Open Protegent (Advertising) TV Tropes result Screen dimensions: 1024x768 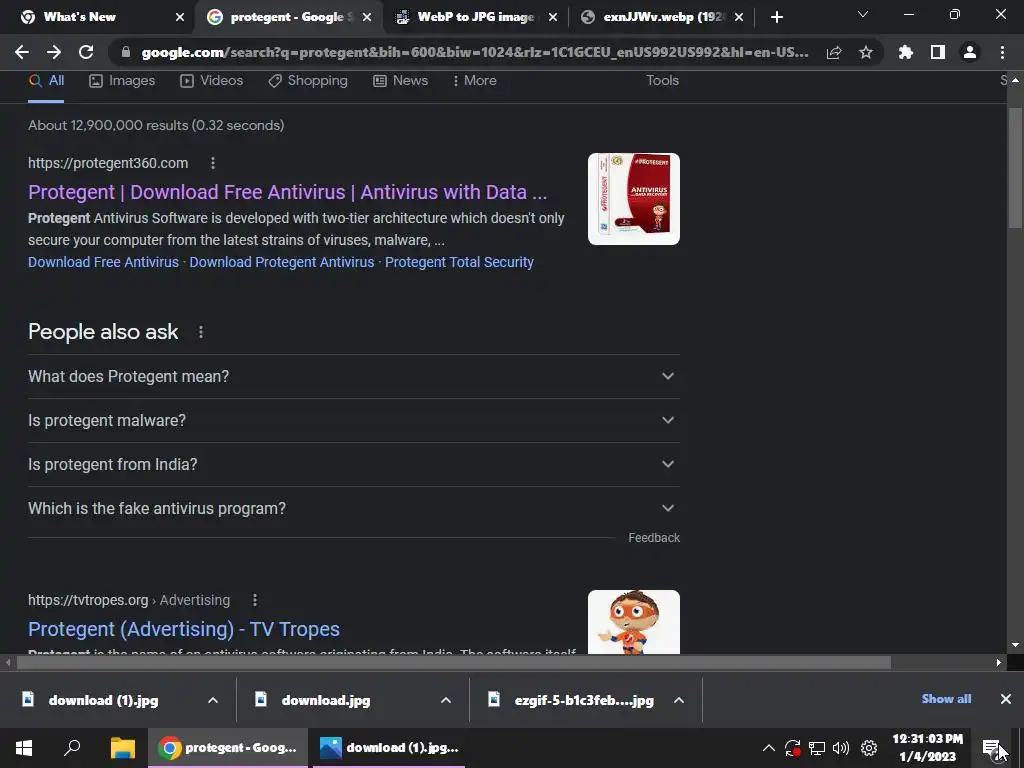(x=184, y=629)
